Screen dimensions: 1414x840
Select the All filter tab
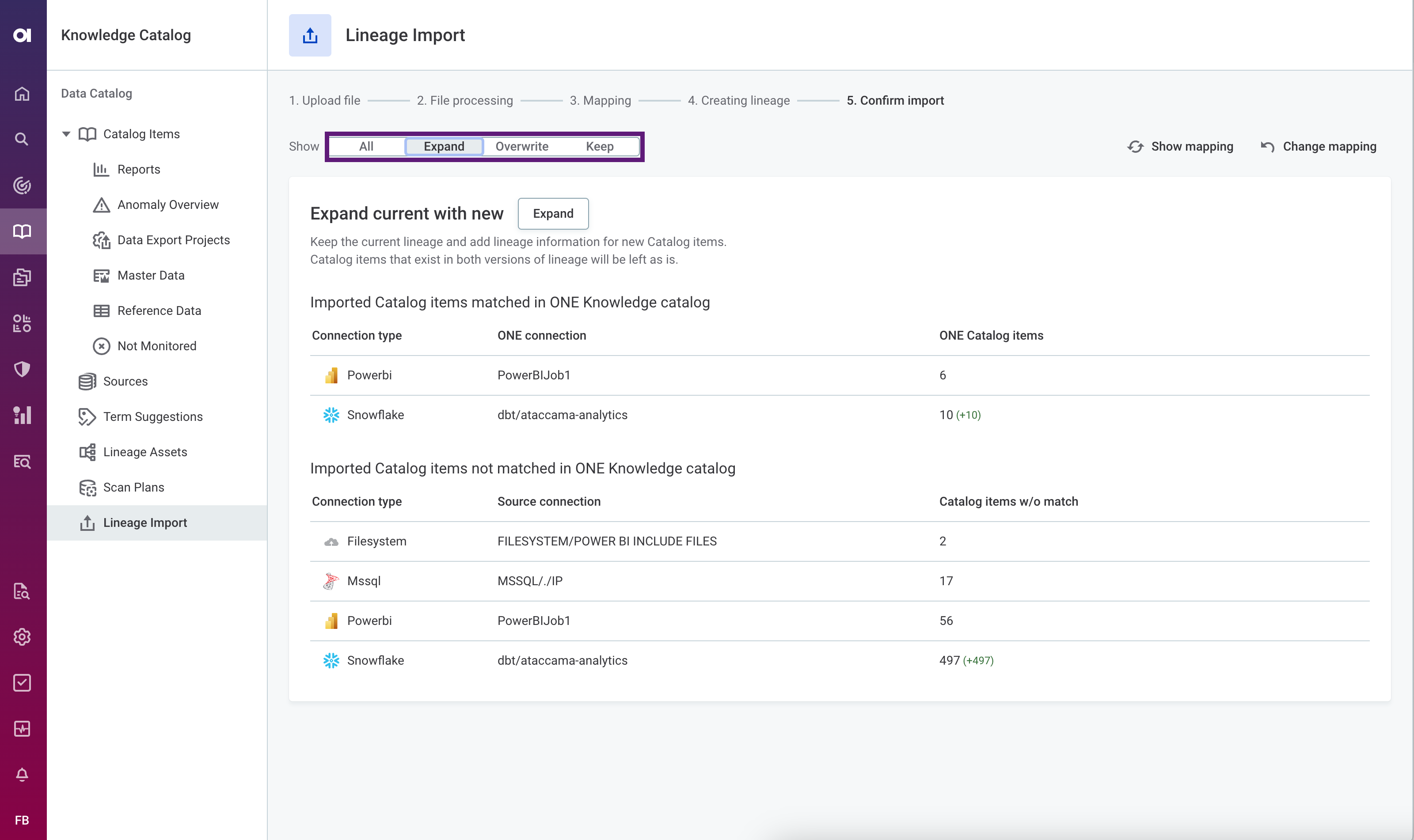point(365,146)
